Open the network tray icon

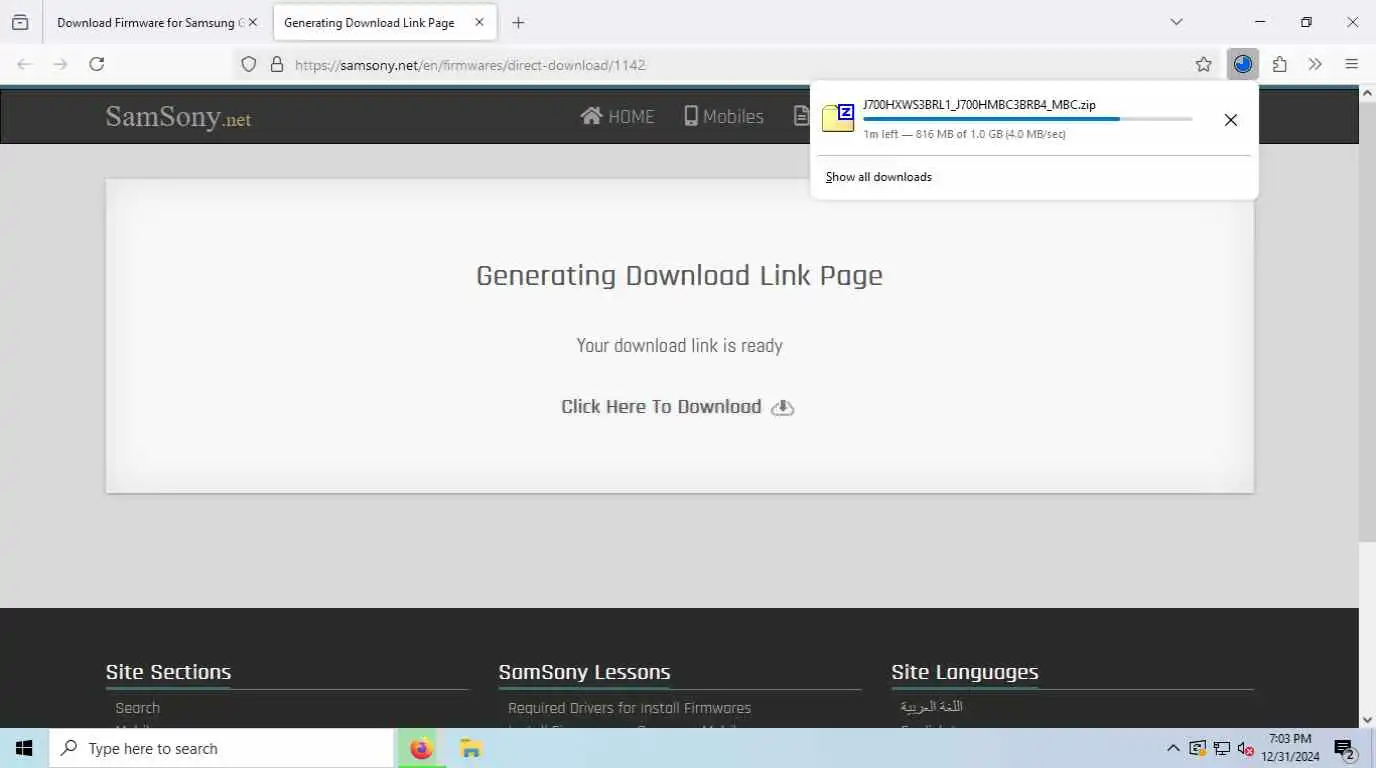(1222, 748)
